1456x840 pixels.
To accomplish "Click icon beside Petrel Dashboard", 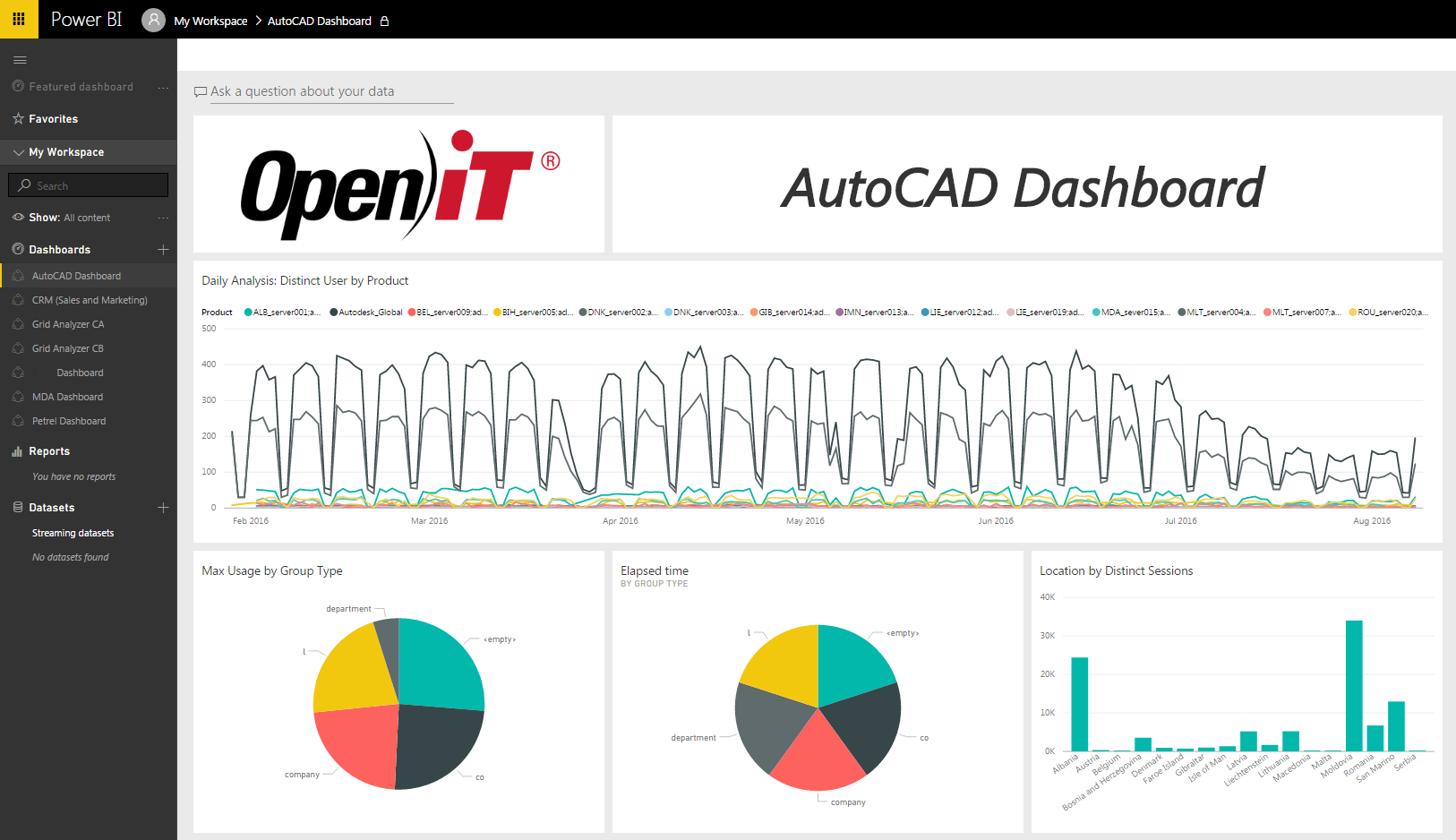I will pos(18,421).
